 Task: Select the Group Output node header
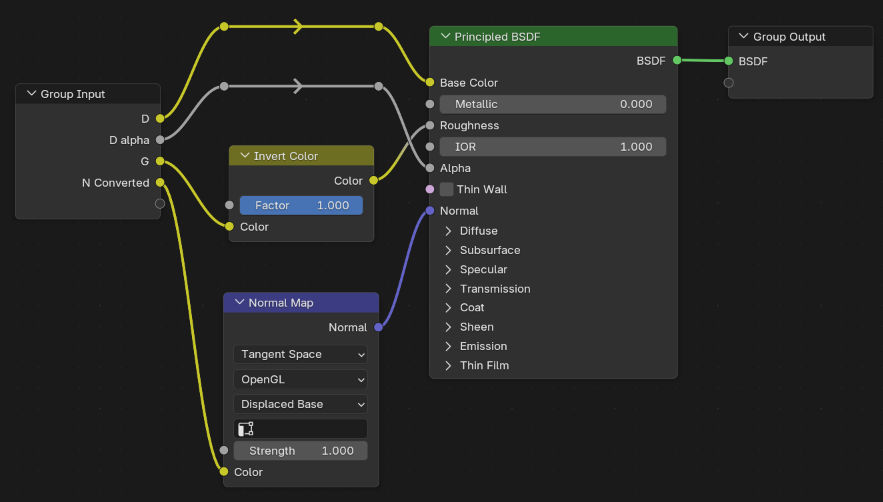[800, 37]
